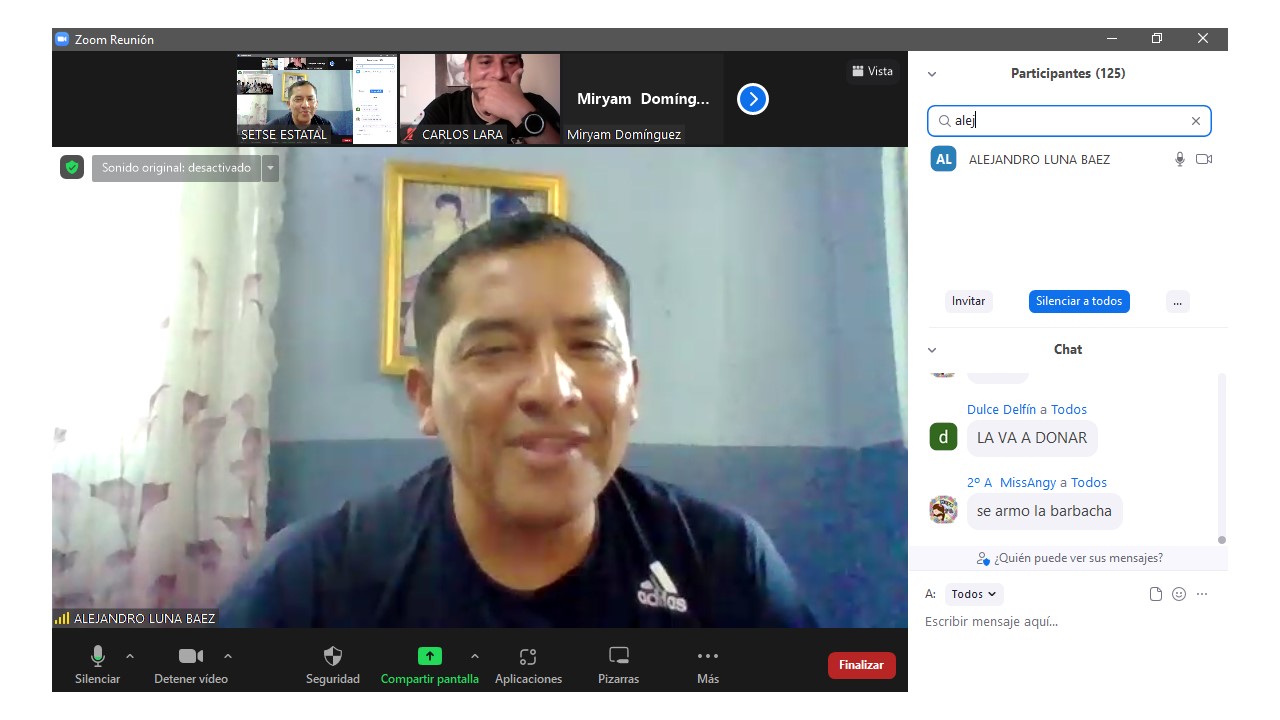Open the participants panel ... more options
Viewport: 1280px width, 720px height.
coord(1177,301)
